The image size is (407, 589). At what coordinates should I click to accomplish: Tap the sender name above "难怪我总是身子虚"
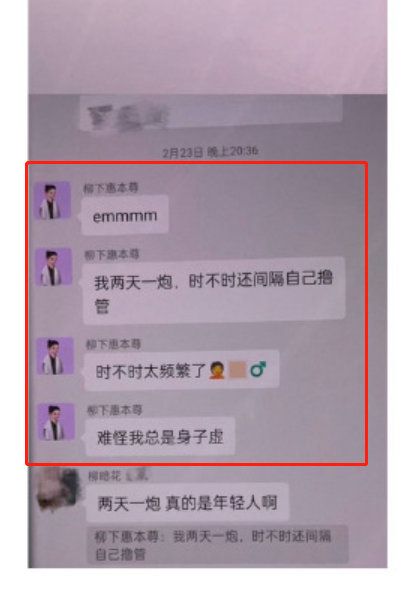coord(115,410)
